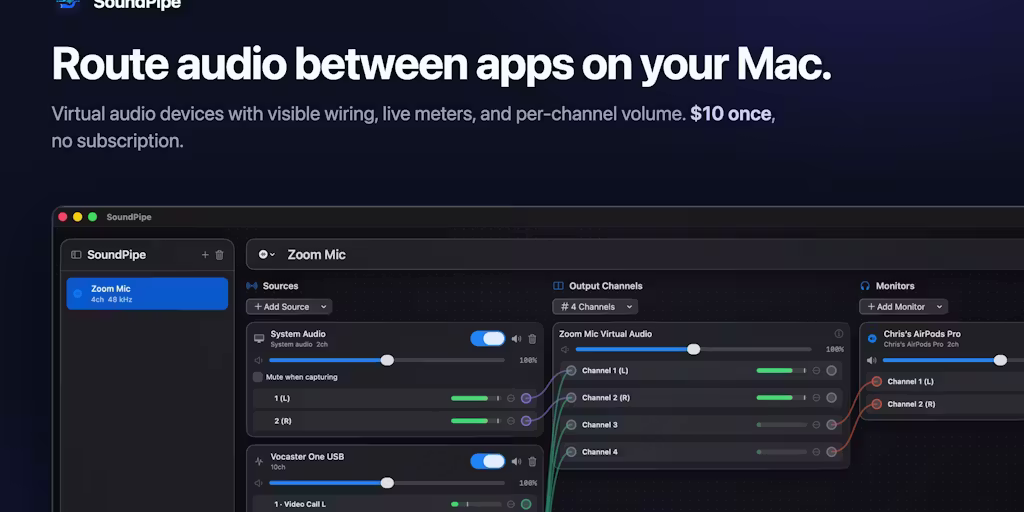This screenshot has height=512, width=1024.
Task: Open the device icon dropdown beside Zoom Mic title
Action: [x=266, y=255]
